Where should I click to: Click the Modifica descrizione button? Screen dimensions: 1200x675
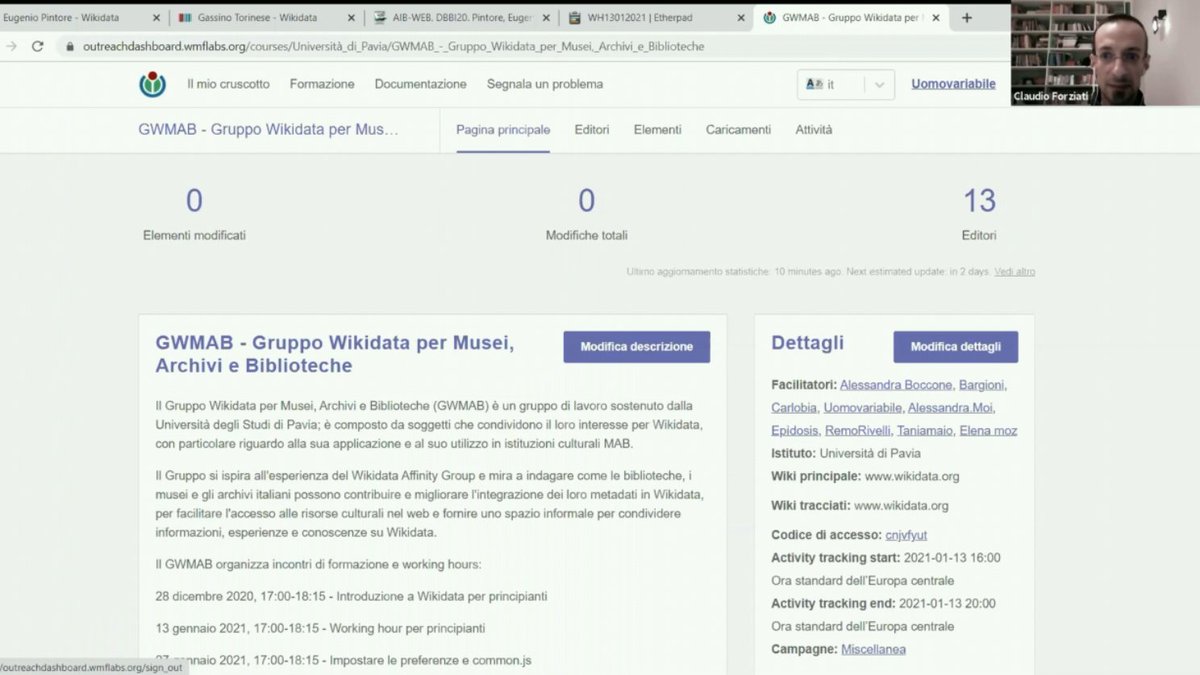coord(636,347)
